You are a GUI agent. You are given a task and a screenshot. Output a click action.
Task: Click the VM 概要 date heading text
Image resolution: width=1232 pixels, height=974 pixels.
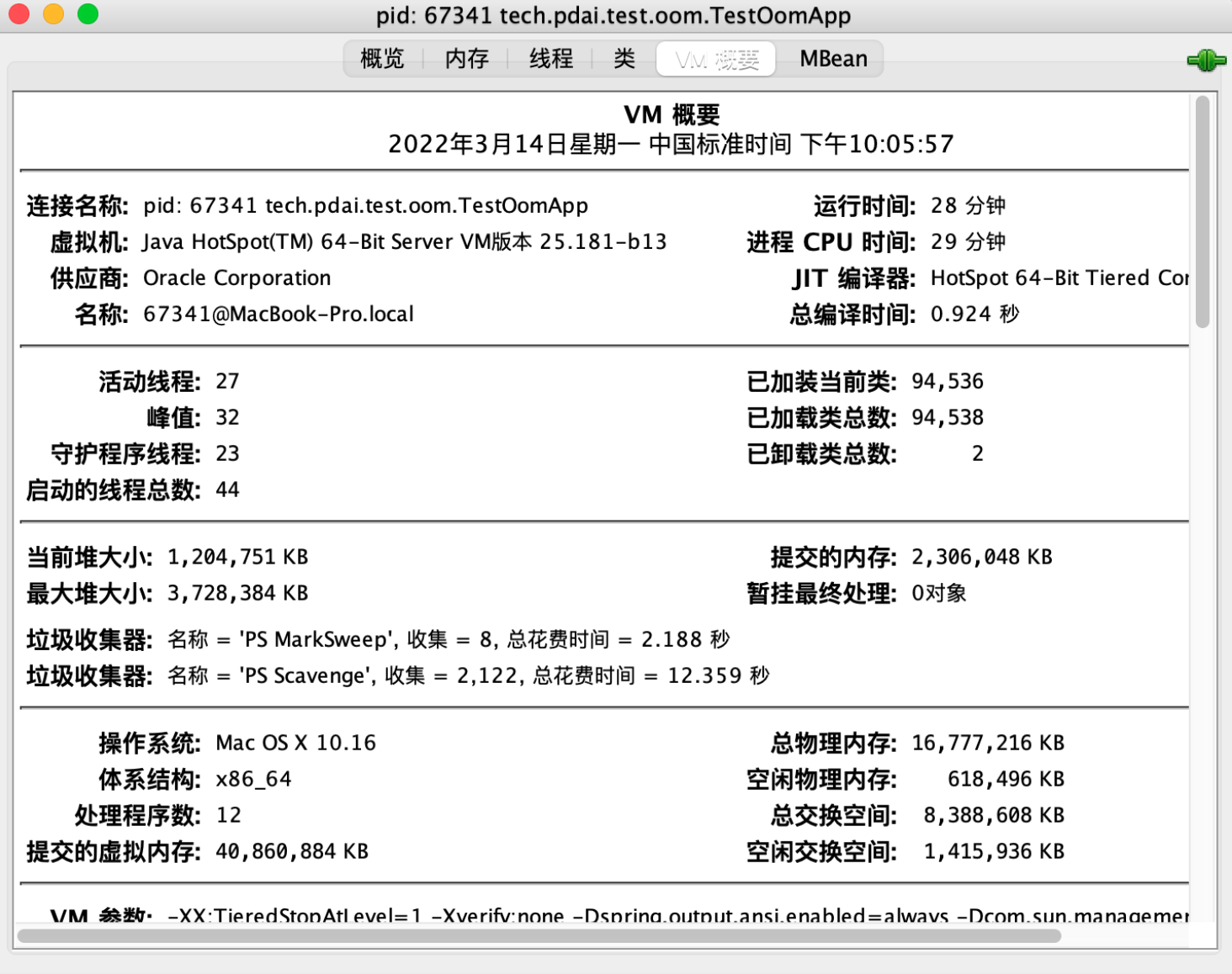[x=671, y=144]
